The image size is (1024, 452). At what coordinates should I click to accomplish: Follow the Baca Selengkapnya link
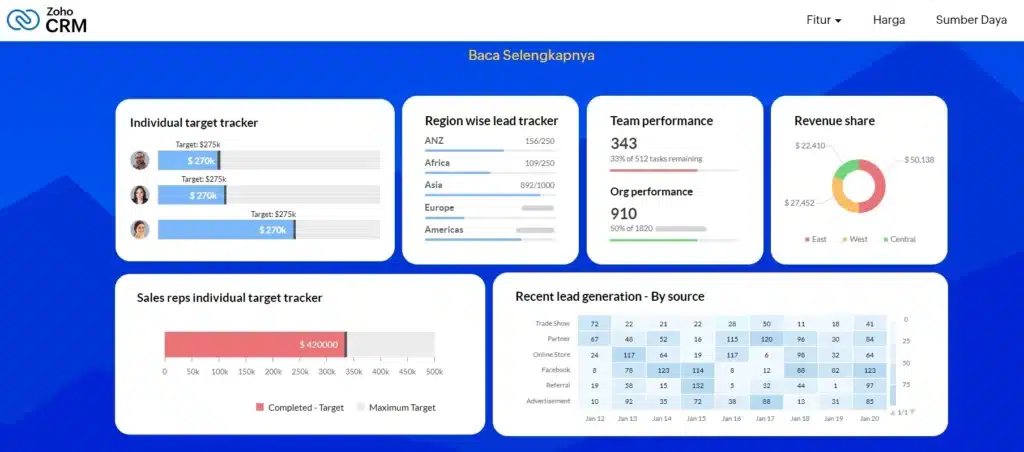tap(532, 56)
